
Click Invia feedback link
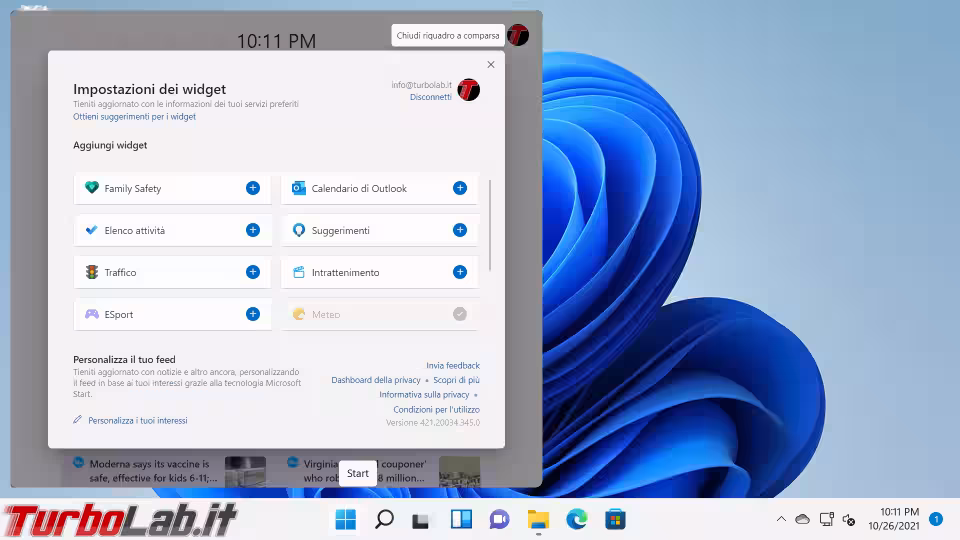pos(453,366)
